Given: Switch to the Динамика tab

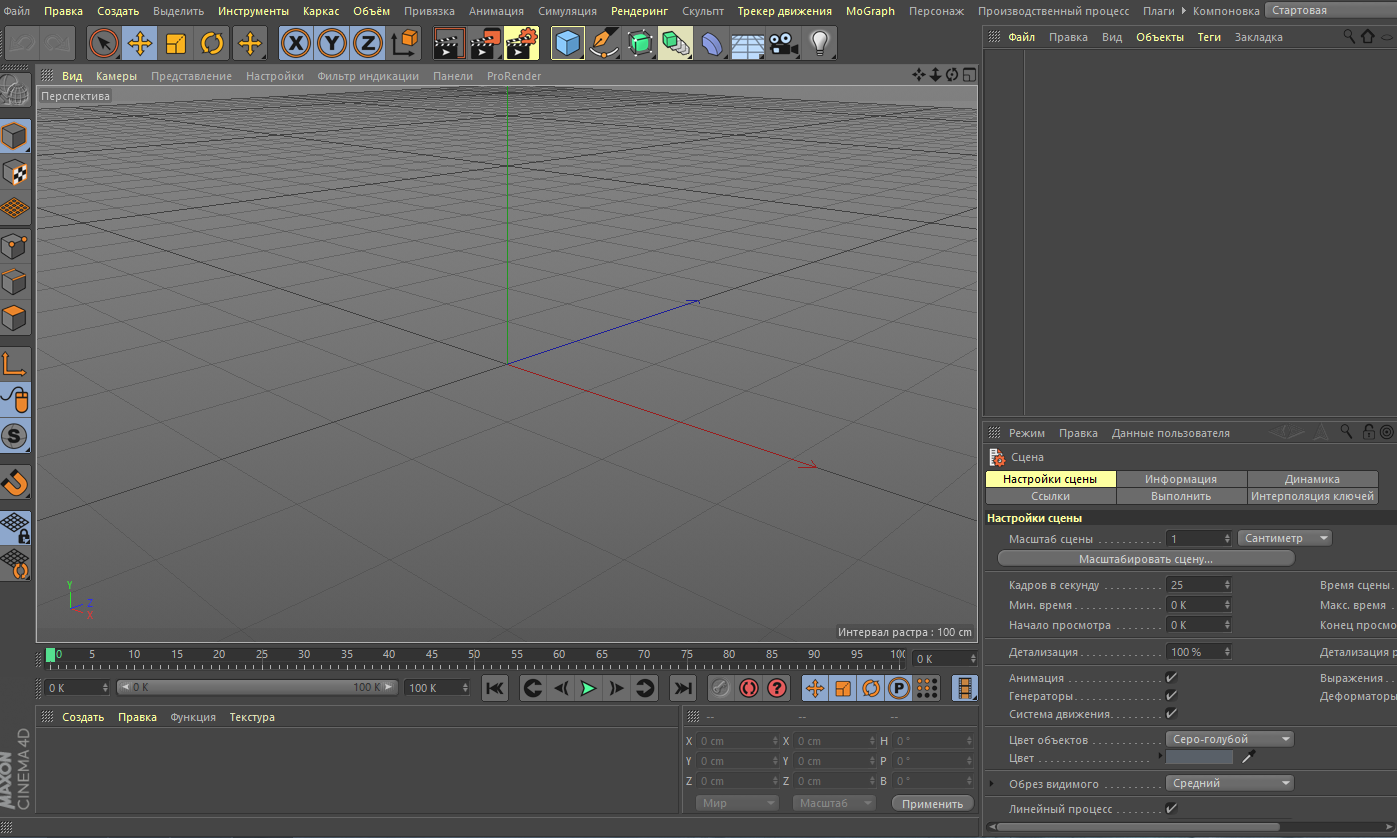Looking at the screenshot, I should pos(1312,479).
